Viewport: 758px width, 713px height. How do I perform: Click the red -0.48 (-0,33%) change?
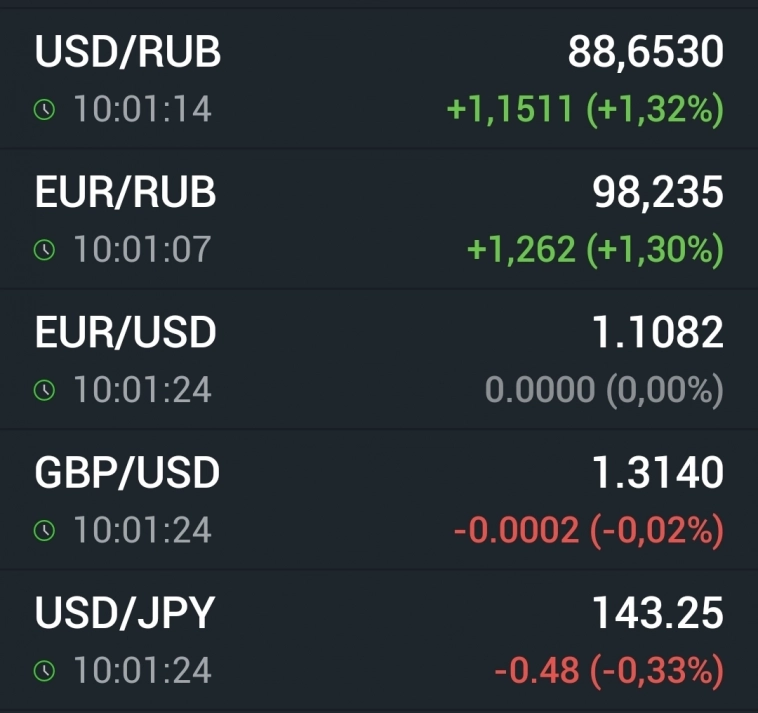[x=608, y=672]
